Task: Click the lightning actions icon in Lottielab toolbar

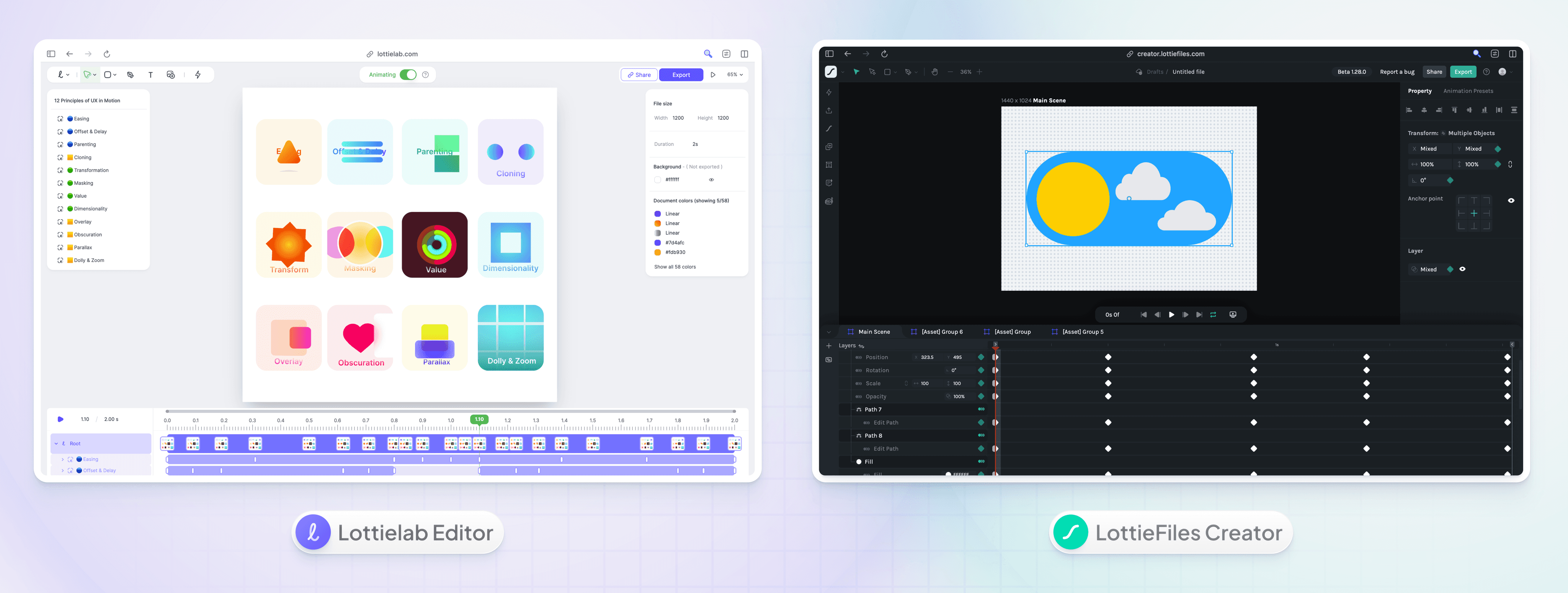Action: coord(199,75)
